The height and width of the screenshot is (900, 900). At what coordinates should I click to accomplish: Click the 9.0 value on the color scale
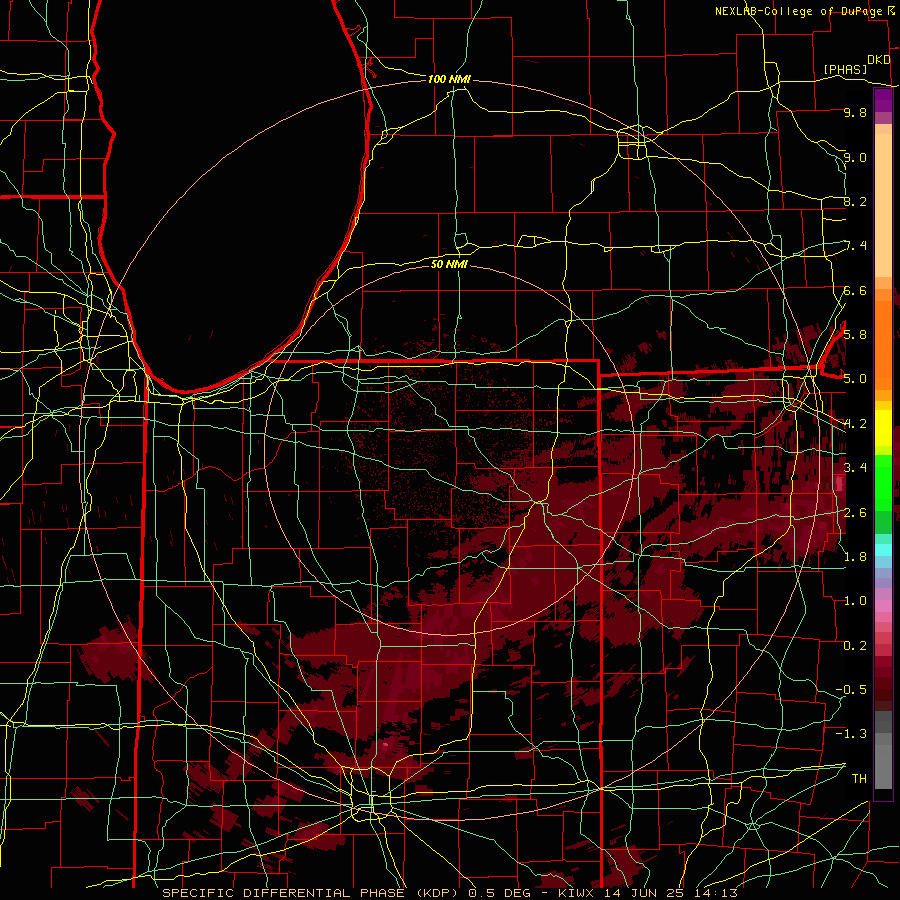click(855, 157)
